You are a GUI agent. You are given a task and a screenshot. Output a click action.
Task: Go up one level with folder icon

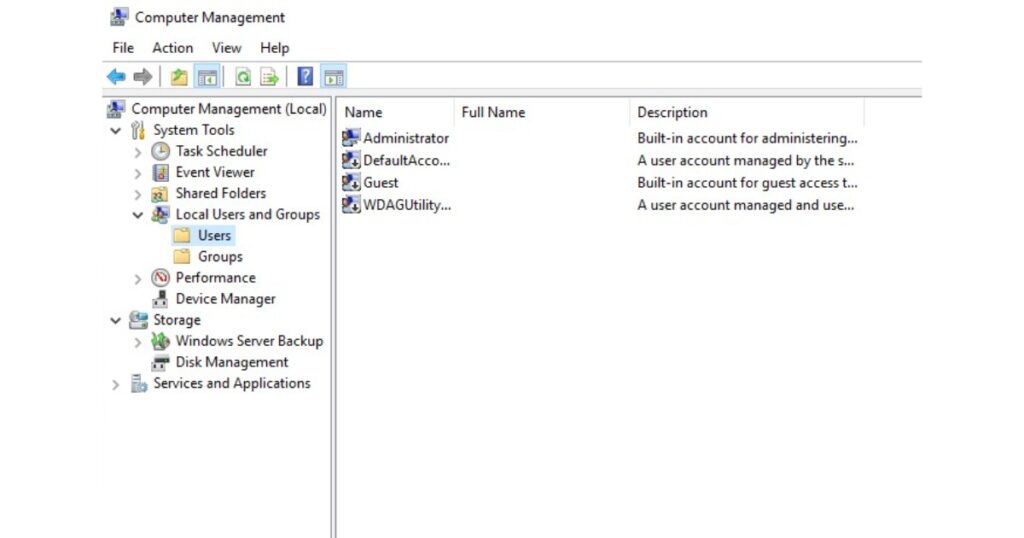(179, 77)
